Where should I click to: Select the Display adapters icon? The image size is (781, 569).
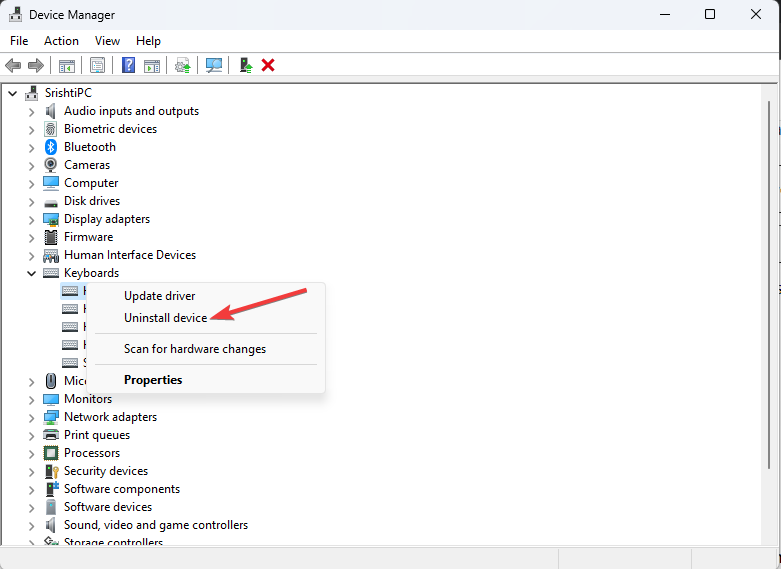coord(51,219)
